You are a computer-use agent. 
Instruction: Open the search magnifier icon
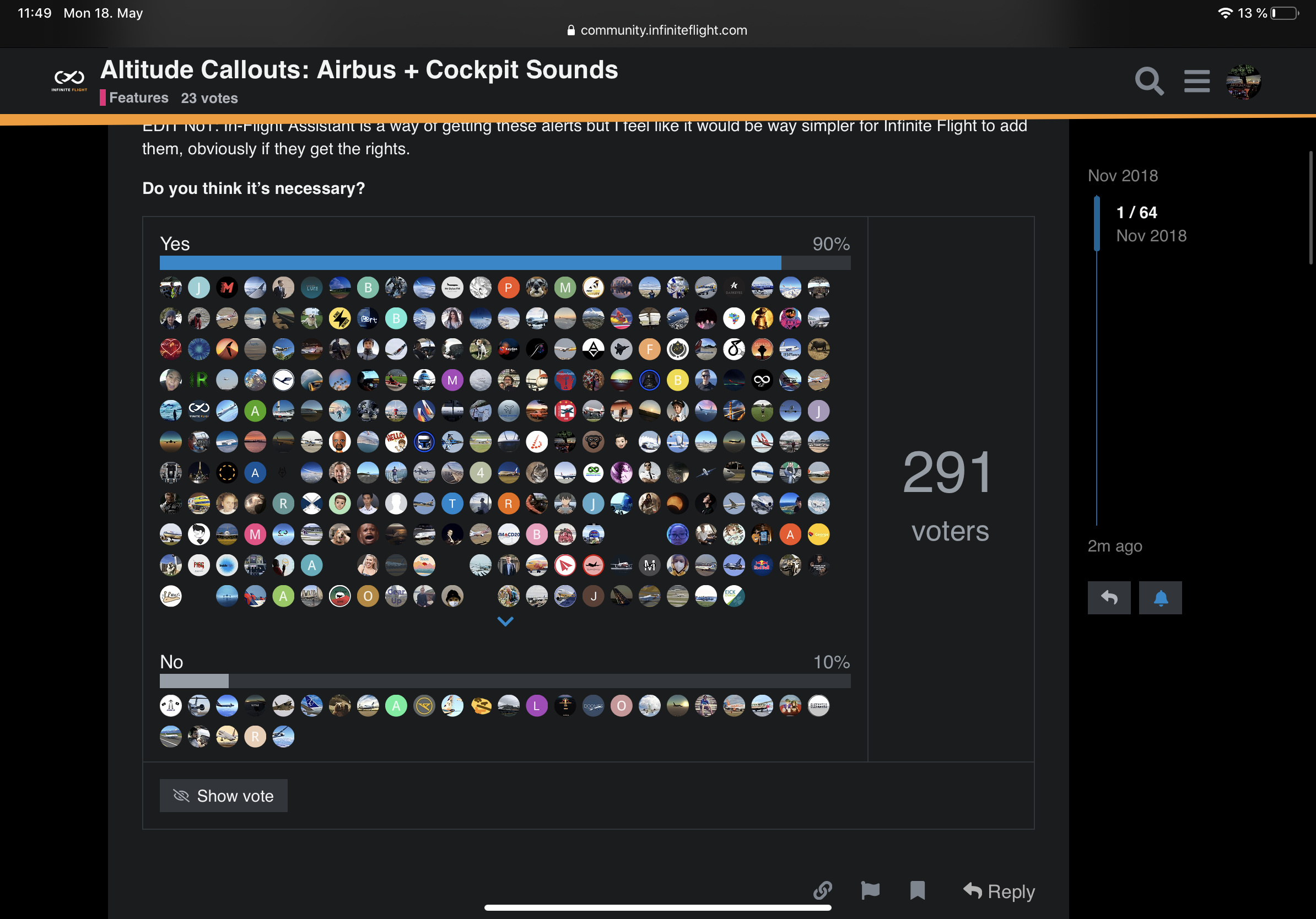tap(1148, 82)
